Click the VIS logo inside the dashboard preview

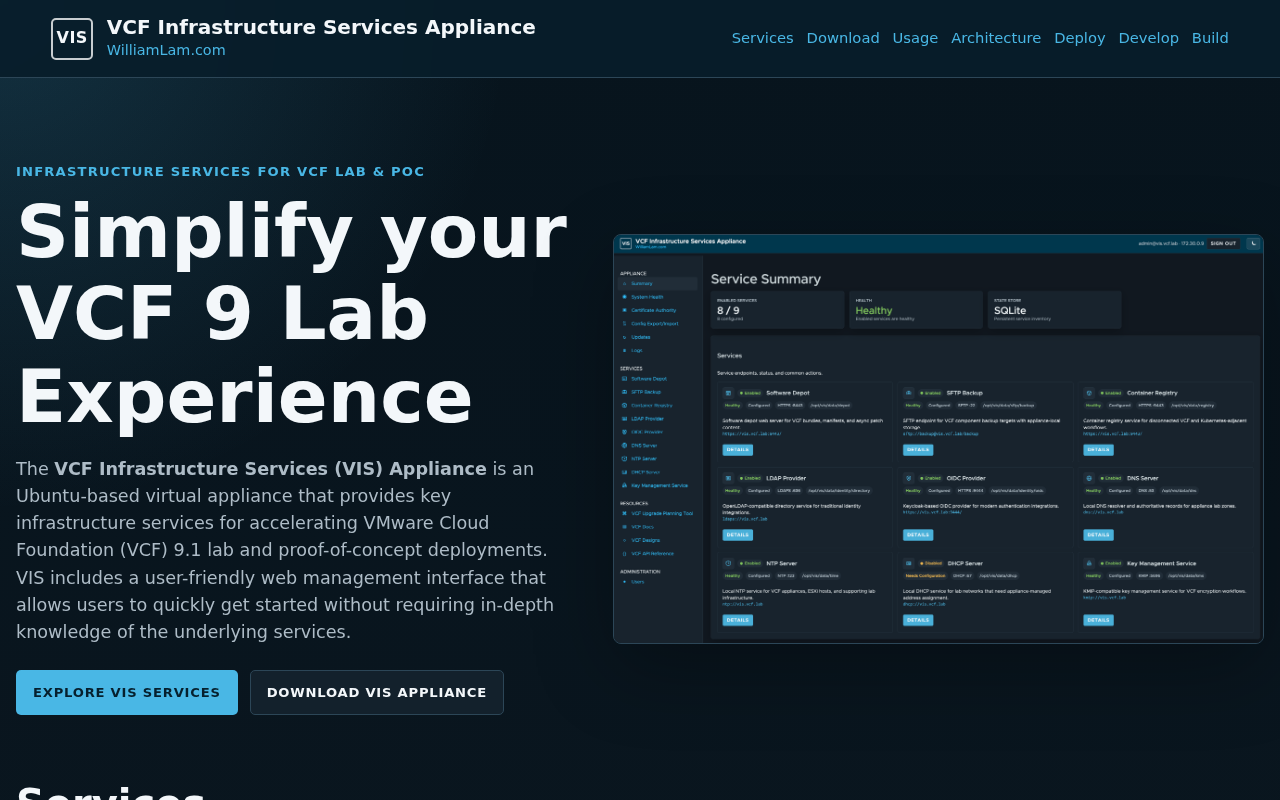pos(626,243)
